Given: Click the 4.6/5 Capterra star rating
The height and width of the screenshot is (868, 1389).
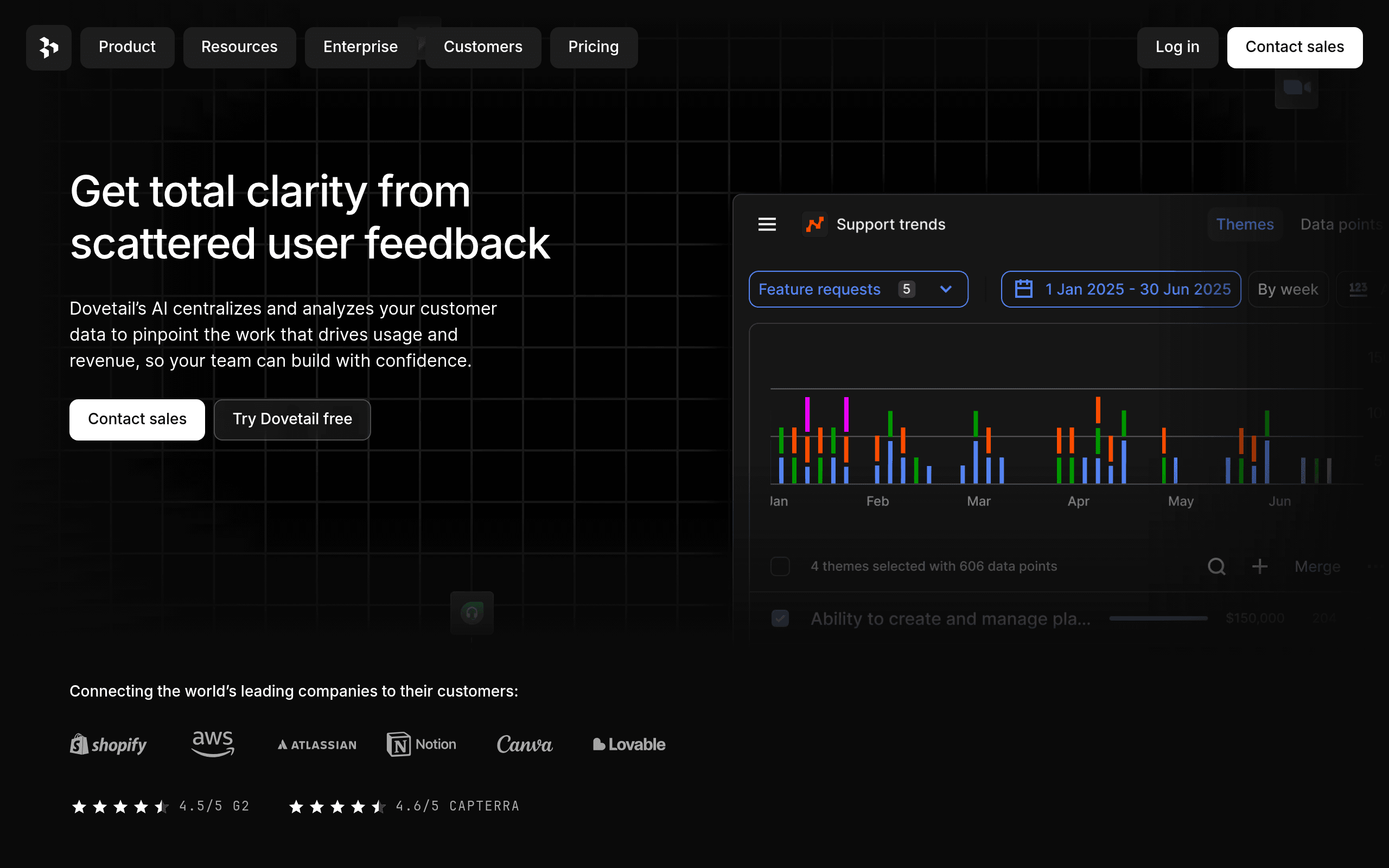Looking at the screenshot, I should click(404, 806).
